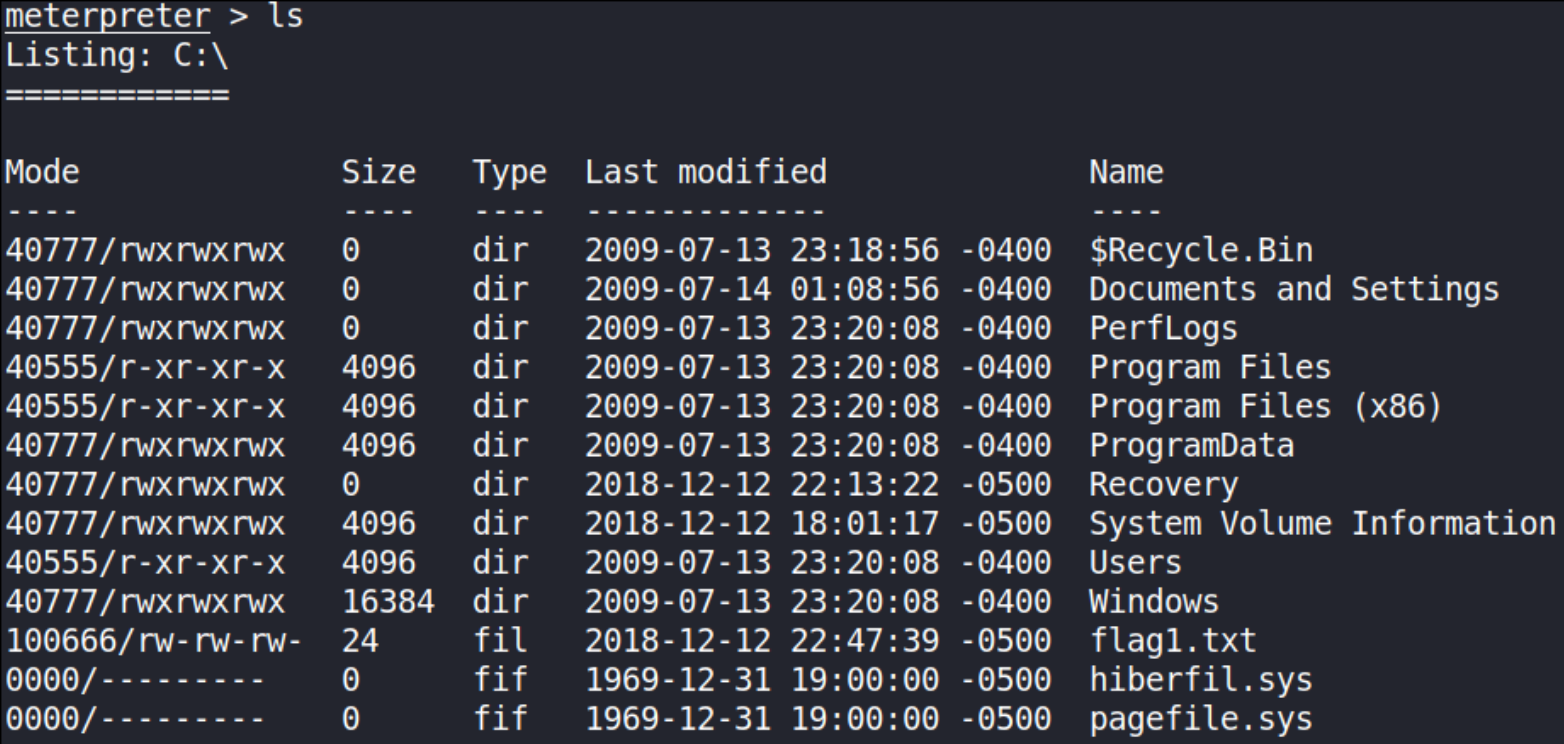Click the 16384 size value

pos(388,601)
